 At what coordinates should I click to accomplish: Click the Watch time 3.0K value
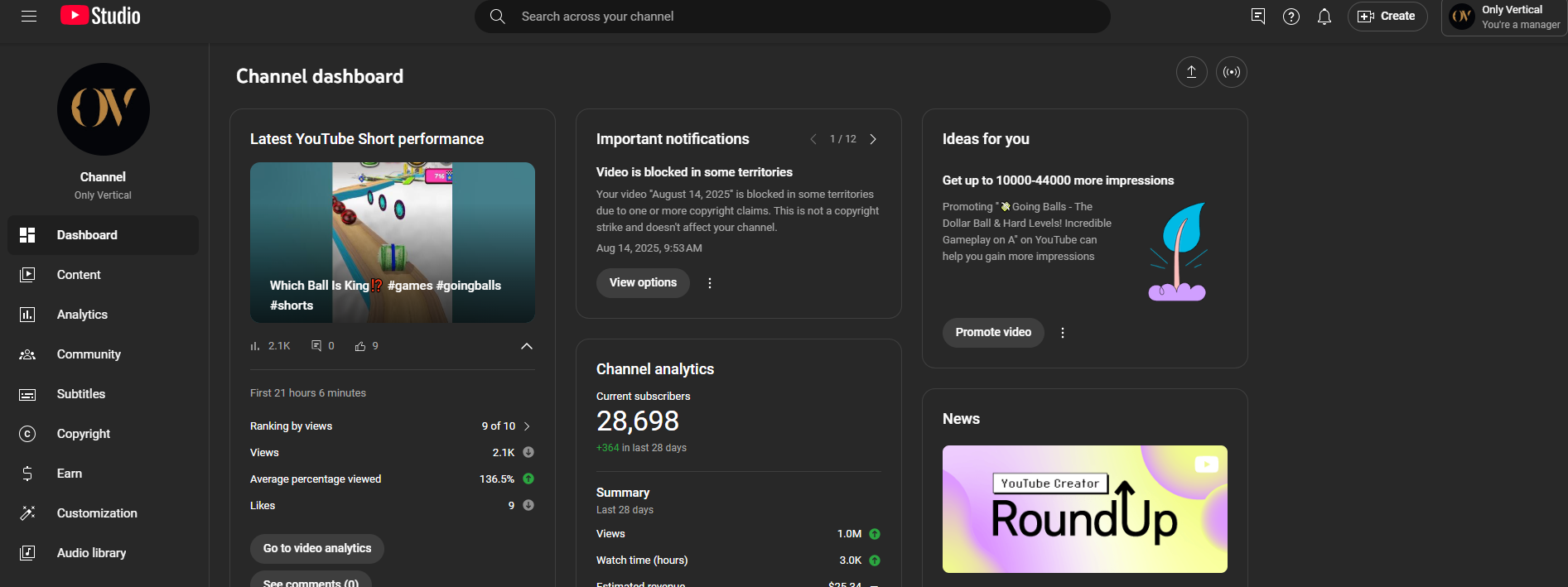coord(851,561)
